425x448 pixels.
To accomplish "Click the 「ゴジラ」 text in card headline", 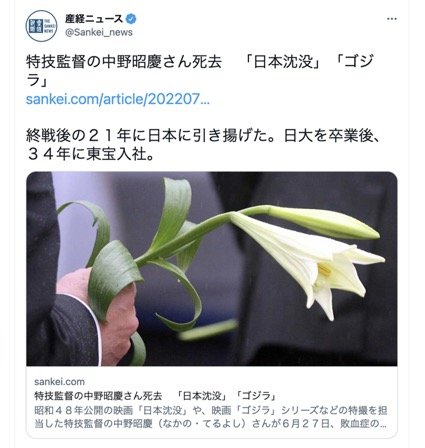I will pyautogui.click(x=257, y=396).
